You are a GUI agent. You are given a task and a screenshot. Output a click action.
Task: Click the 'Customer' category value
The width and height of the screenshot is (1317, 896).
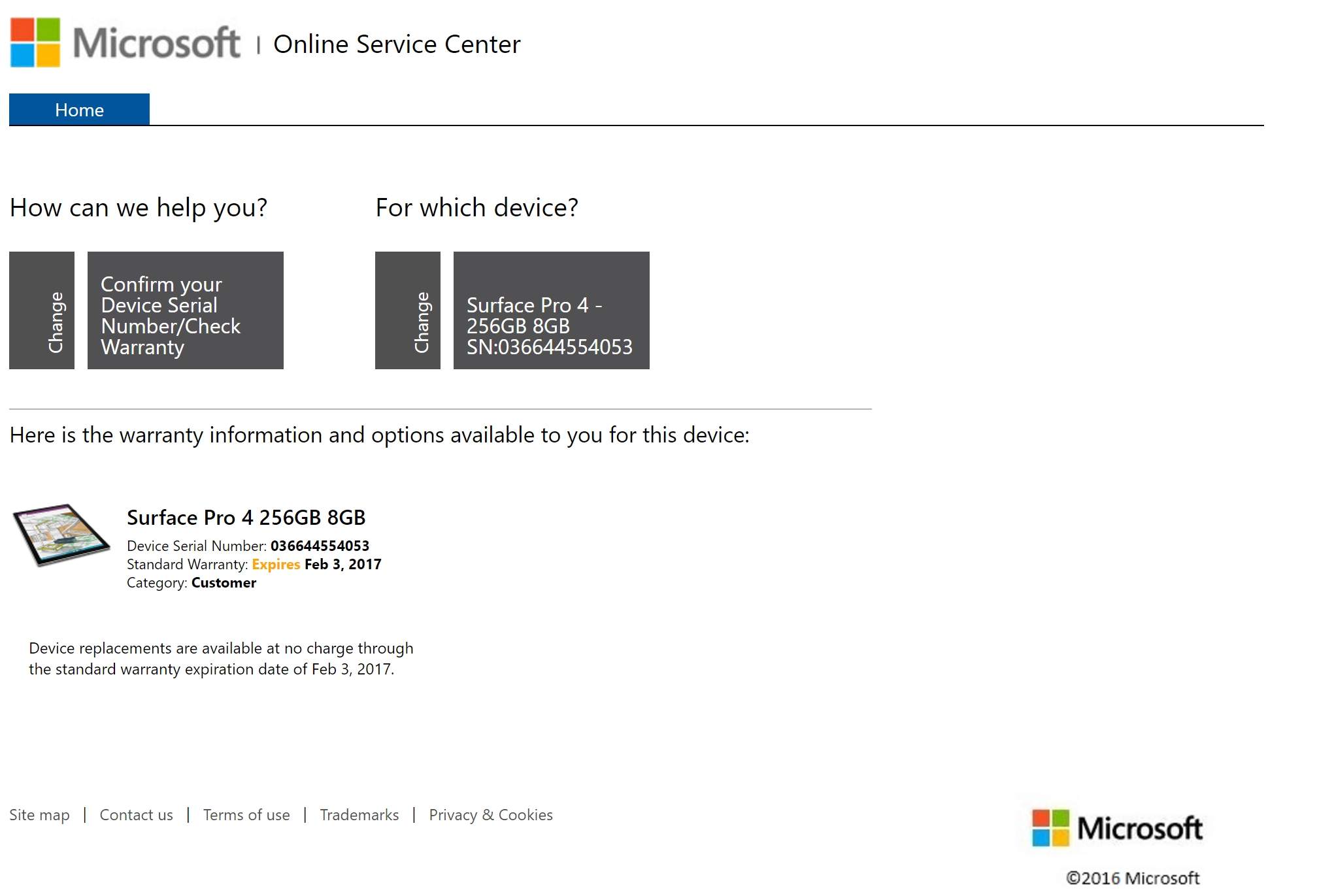pos(224,582)
